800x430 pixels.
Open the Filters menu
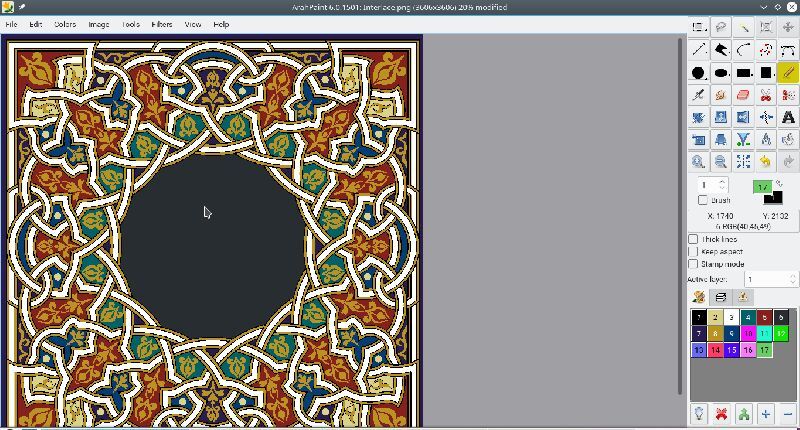(162, 24)
